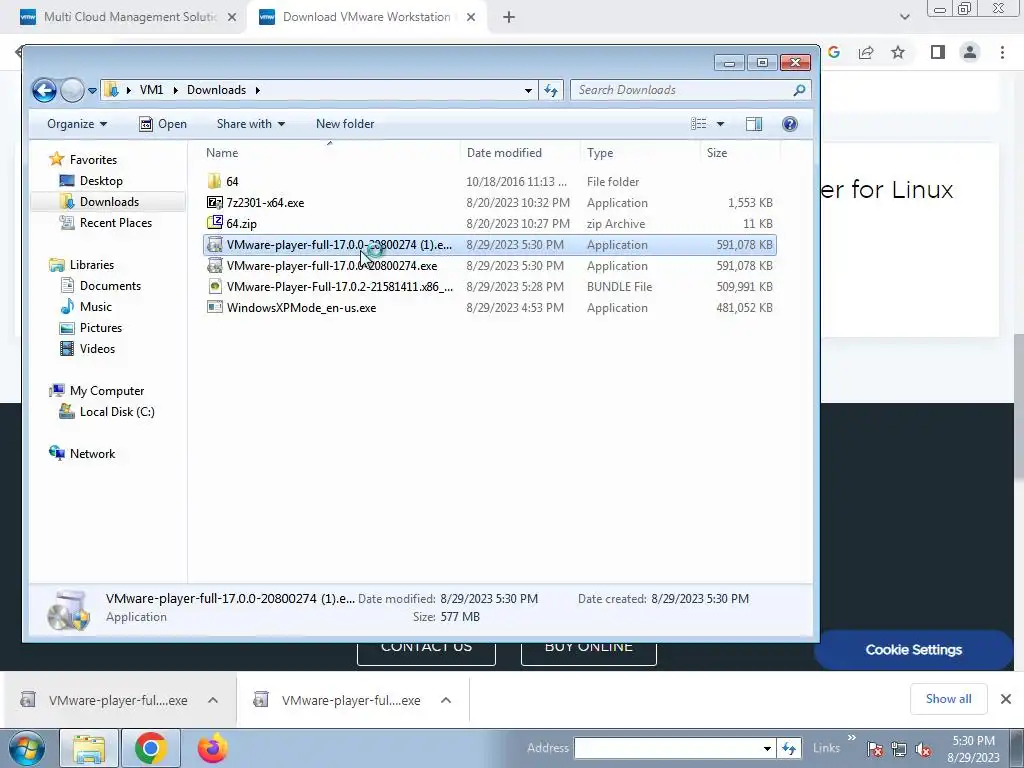
Task: Open Recent Places in Favorites
Action: 116,223
